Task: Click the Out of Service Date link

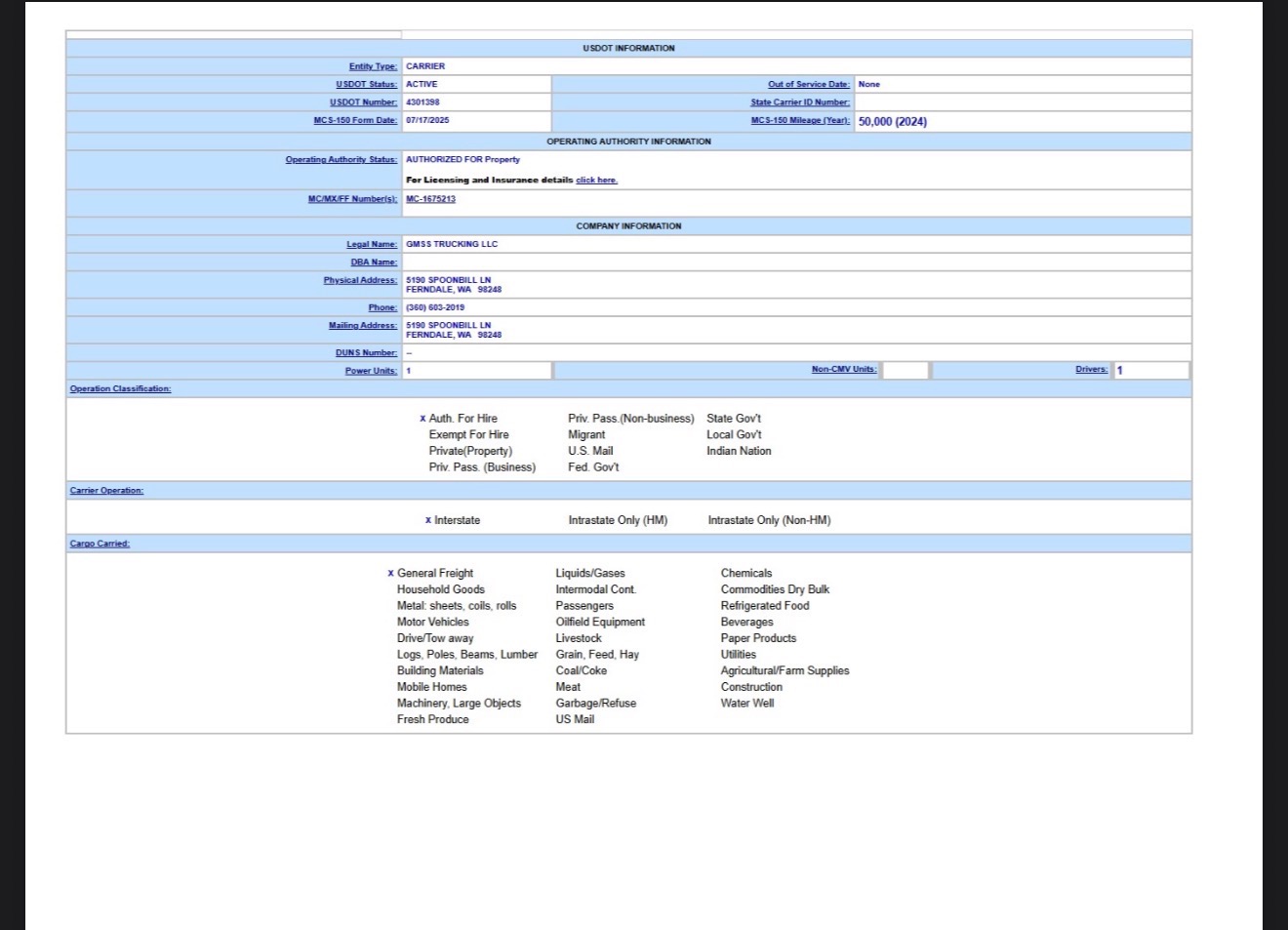Action: 808,85
